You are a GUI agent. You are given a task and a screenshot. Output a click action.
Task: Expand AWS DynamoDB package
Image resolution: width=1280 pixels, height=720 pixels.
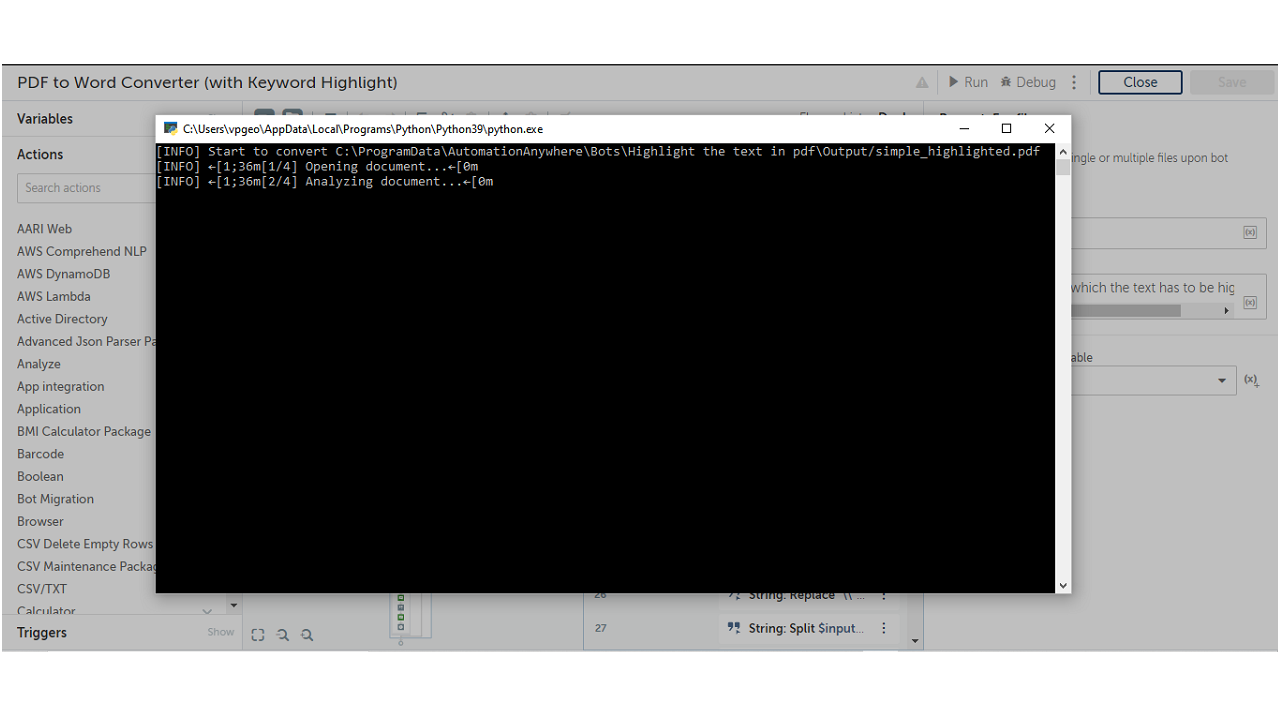[63, 274]
